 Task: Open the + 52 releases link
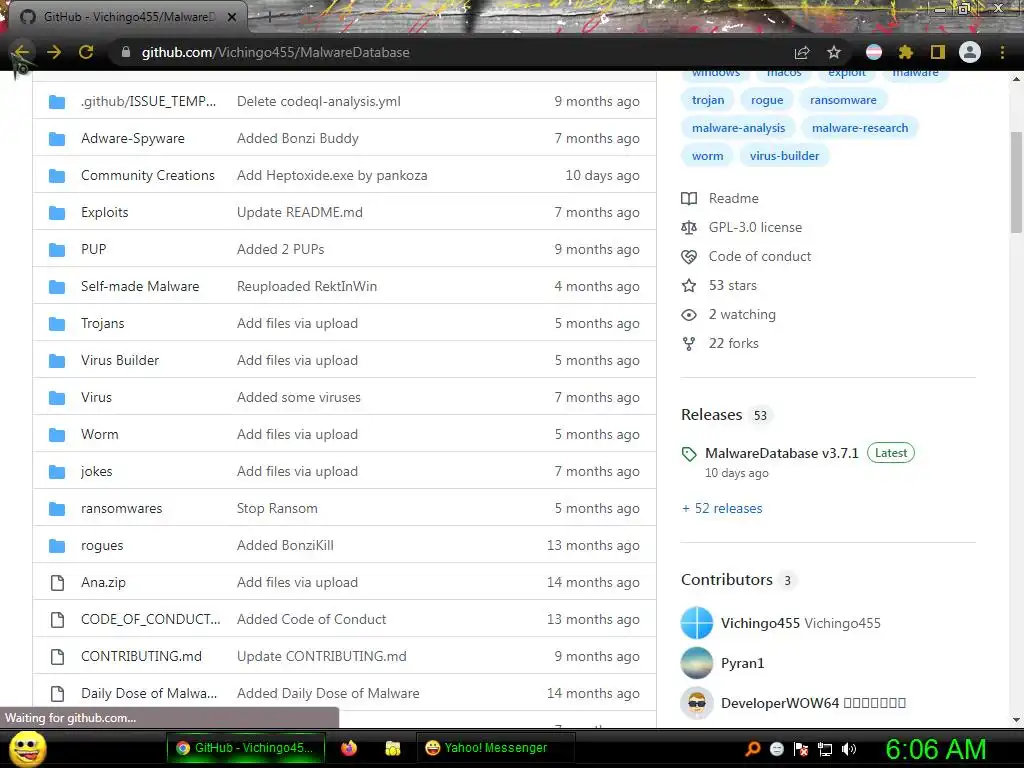coord(722,508)
